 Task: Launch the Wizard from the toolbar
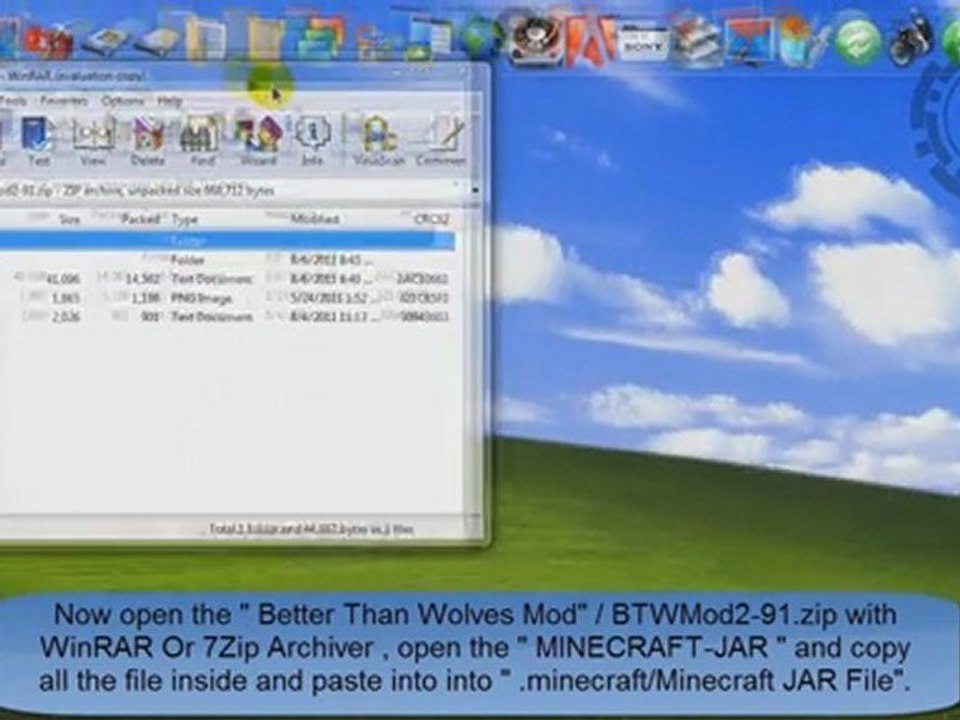[x=258, y=141]
